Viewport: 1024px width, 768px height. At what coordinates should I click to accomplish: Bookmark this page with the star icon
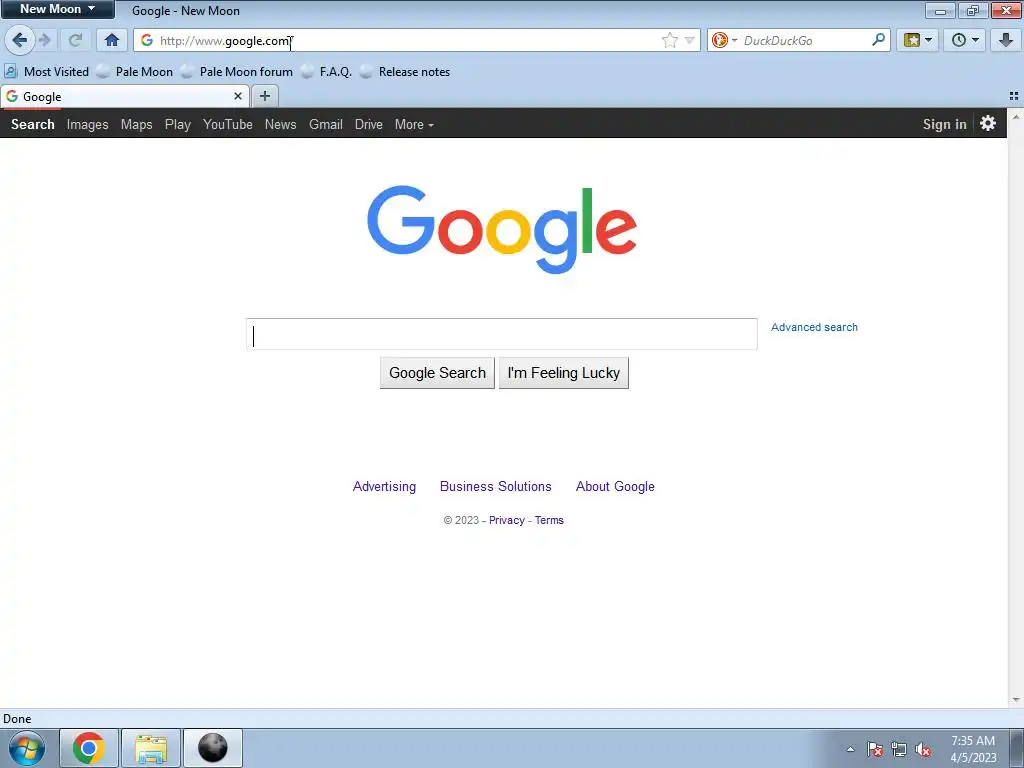coord(669,40)
